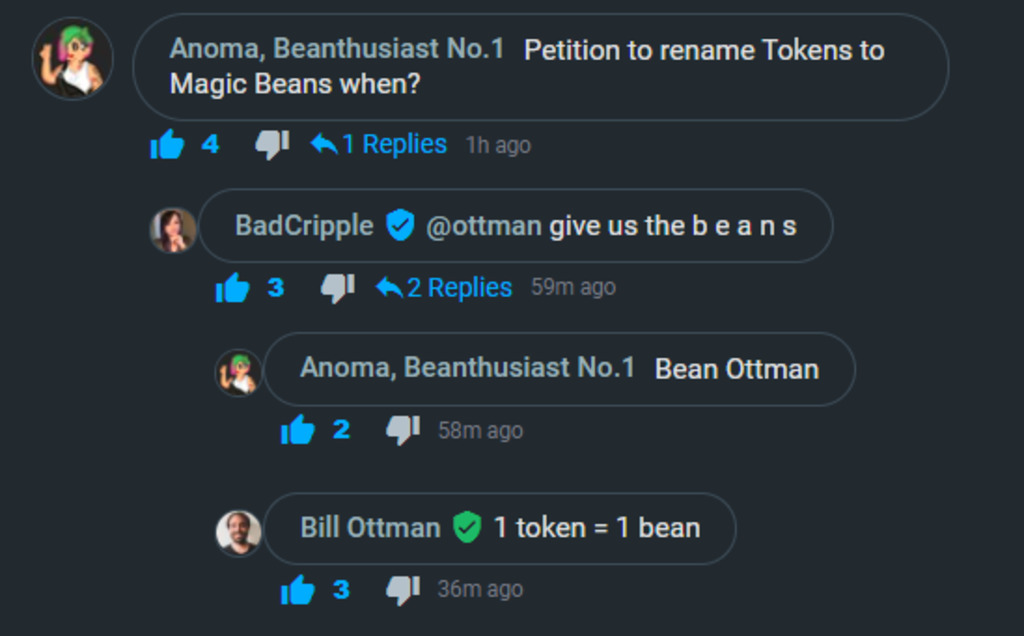Image resolution: width=1024 pixels, height=636 pixels.
Task: Expand 1 Replies under the petition comment
Action: pos(379,144)
